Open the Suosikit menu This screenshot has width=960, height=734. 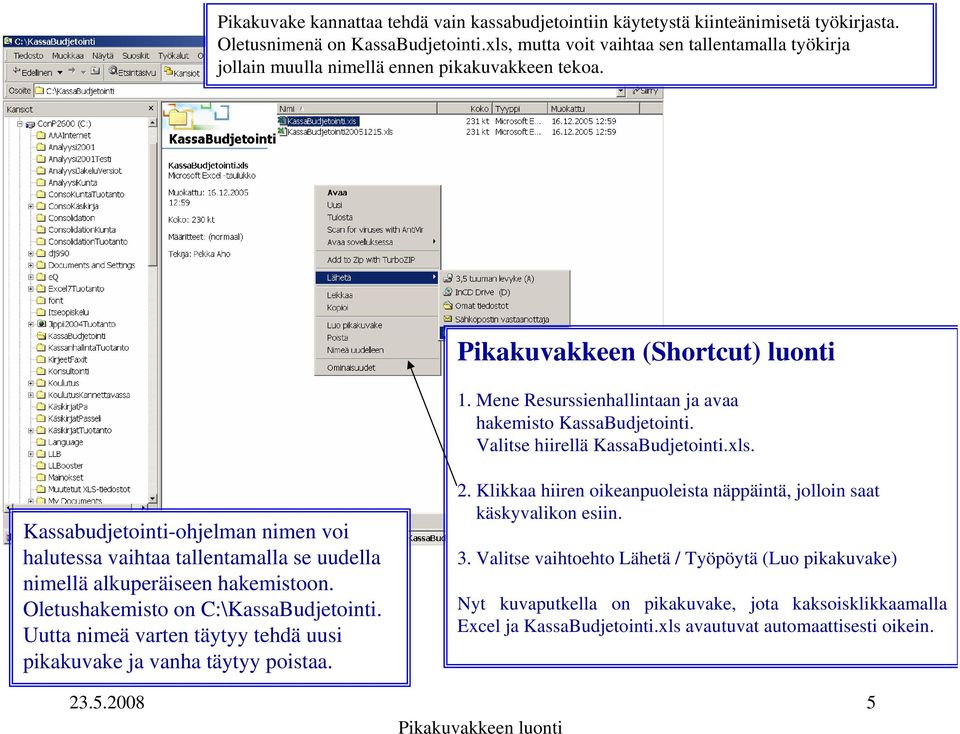pos(135,56)
